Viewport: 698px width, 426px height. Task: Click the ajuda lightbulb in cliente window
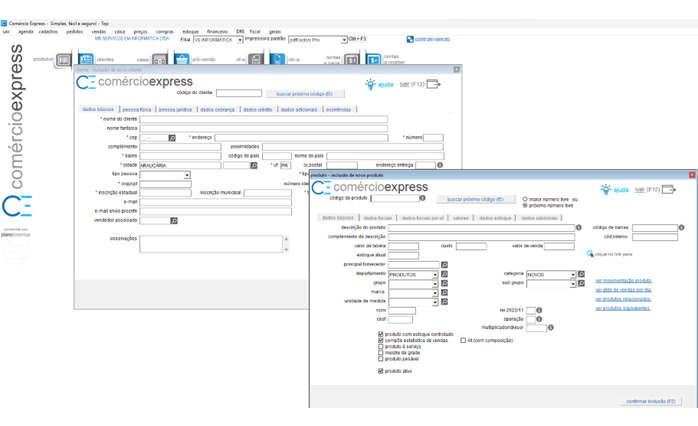coord(370,84)
